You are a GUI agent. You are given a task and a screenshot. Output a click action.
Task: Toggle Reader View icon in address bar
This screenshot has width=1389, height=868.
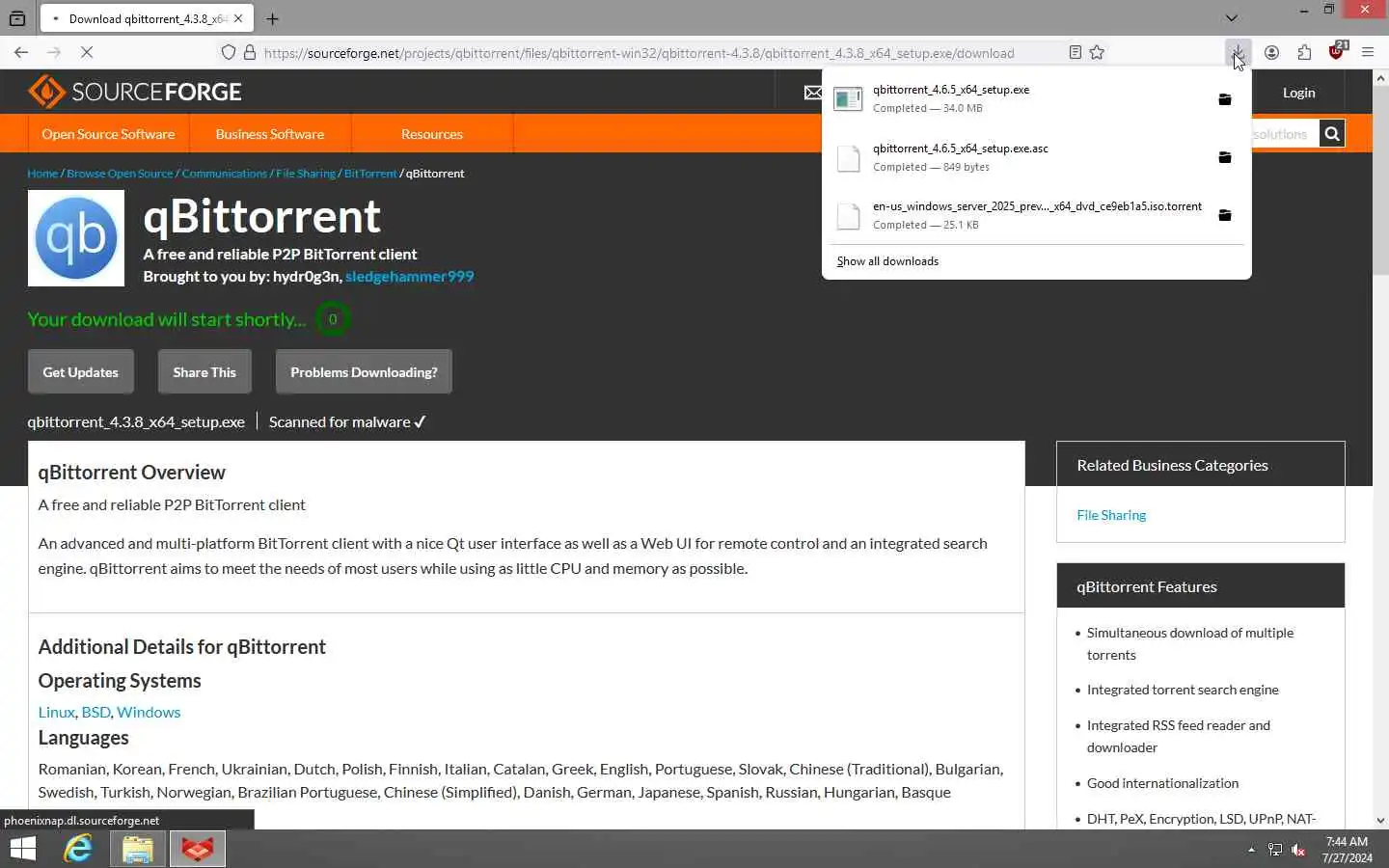pos(1075,53)
